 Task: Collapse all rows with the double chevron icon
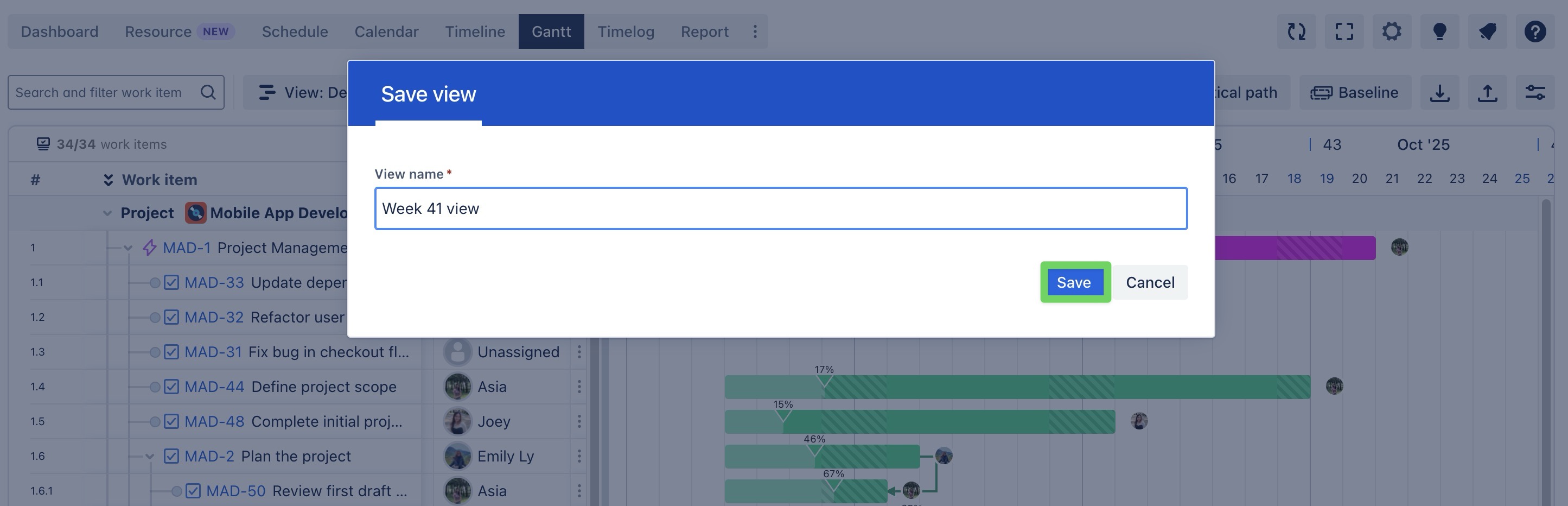(x=108, y=180)
